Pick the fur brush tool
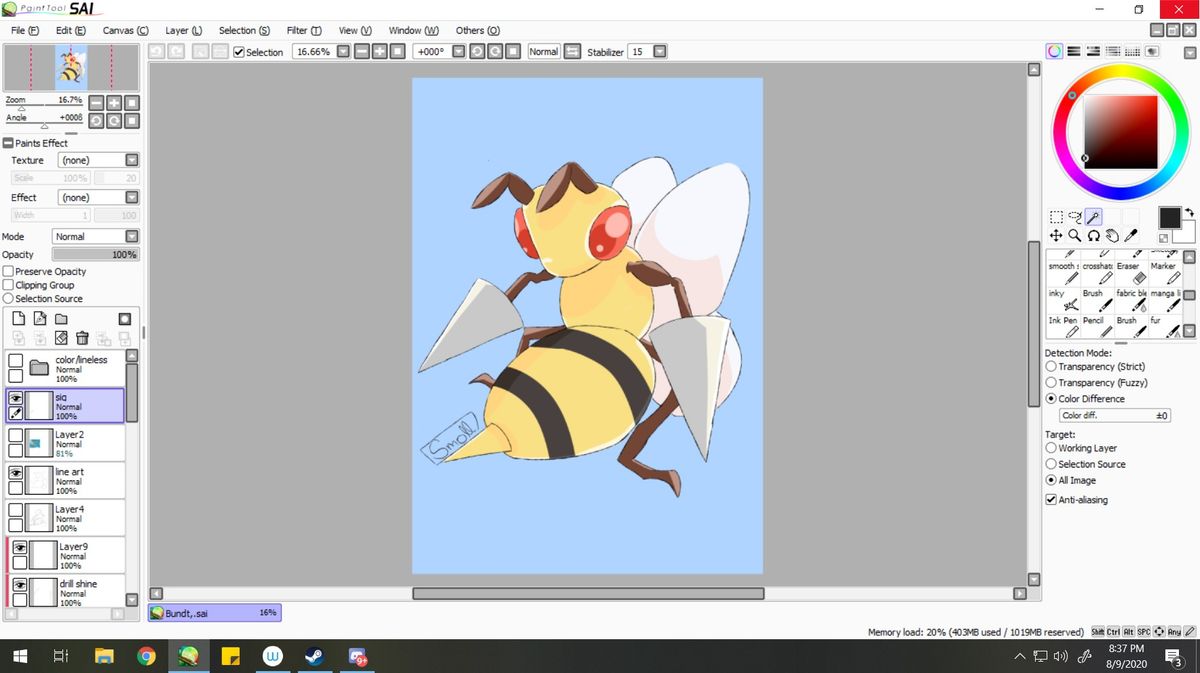Screen dimensions: 1200x673 1164,327
